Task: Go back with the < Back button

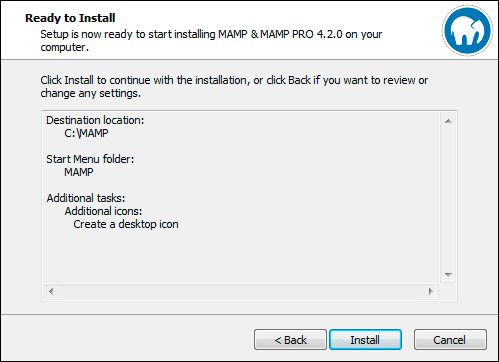Action: (290, 340)
